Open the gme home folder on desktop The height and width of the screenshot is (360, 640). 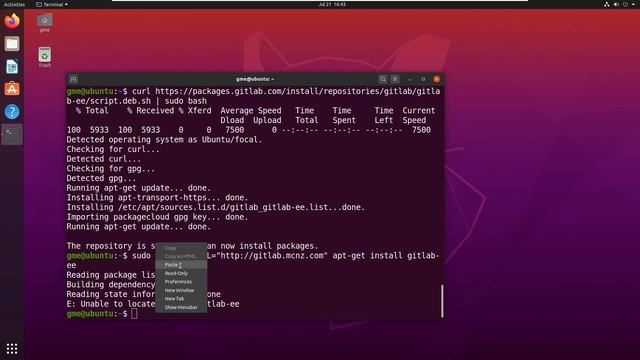tap(44, 22)
